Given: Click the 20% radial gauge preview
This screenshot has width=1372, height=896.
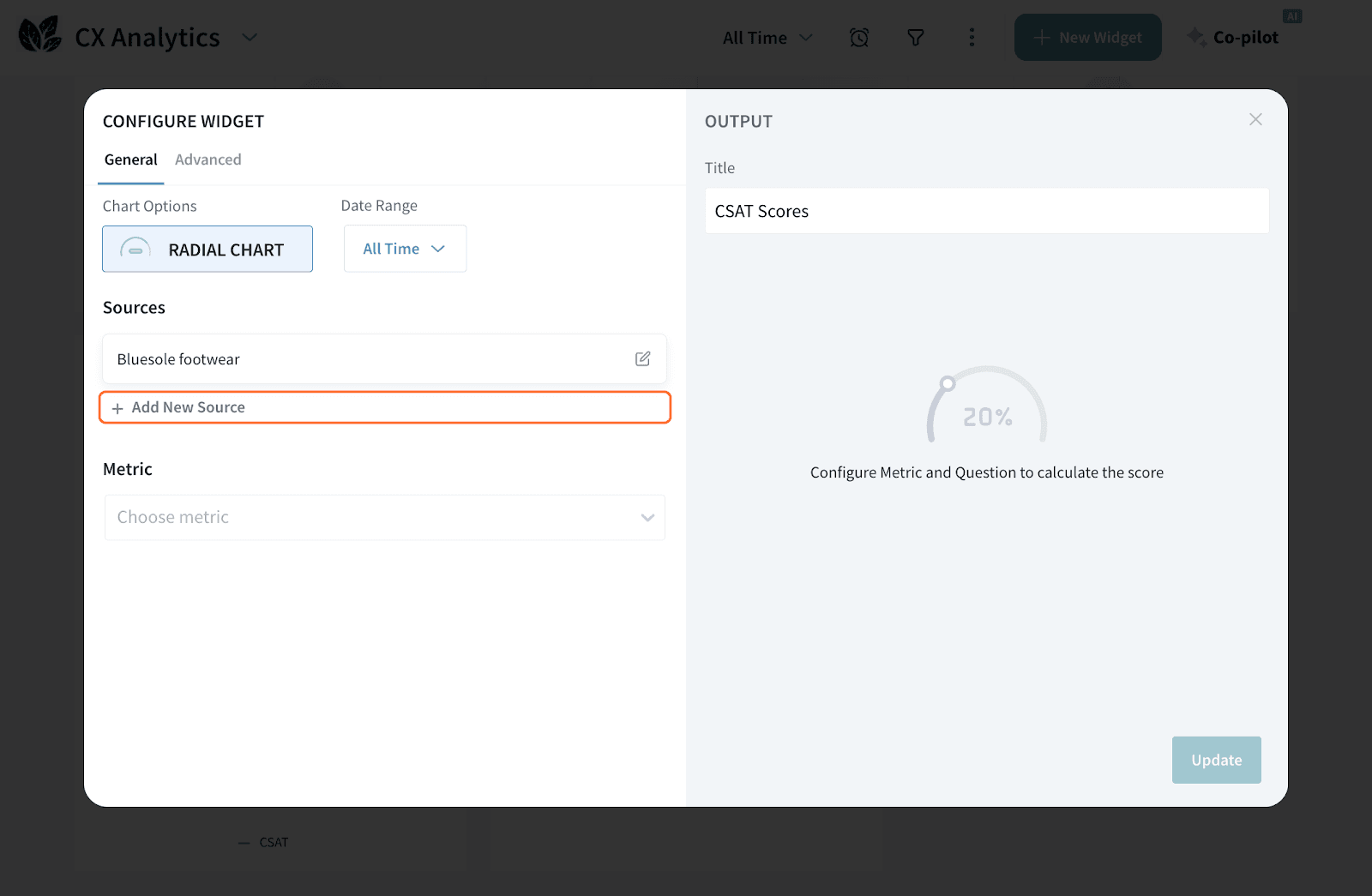Looking at the screenshot, I should tap(986, 417).
